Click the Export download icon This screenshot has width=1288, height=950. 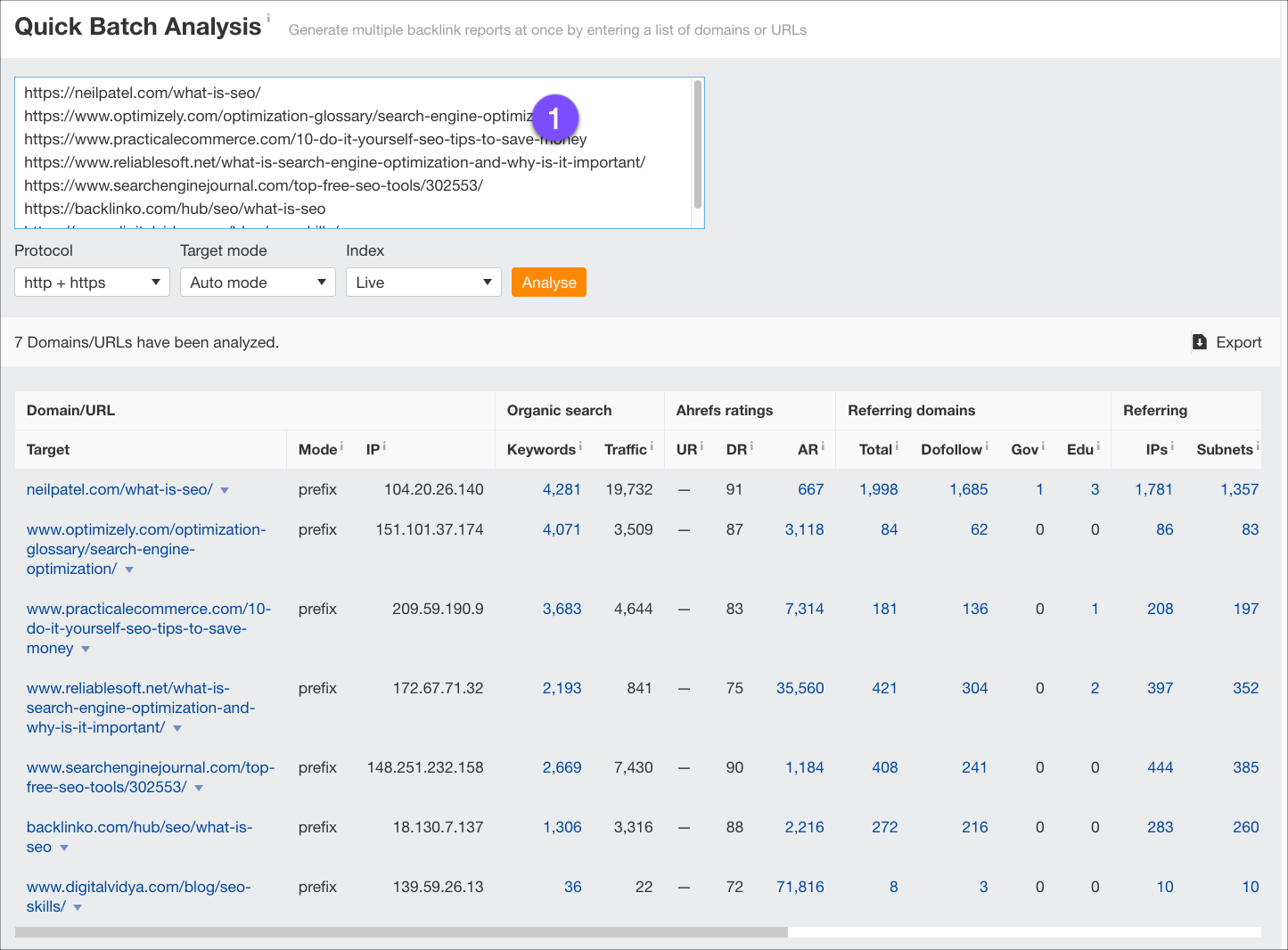pos(1200,342)
